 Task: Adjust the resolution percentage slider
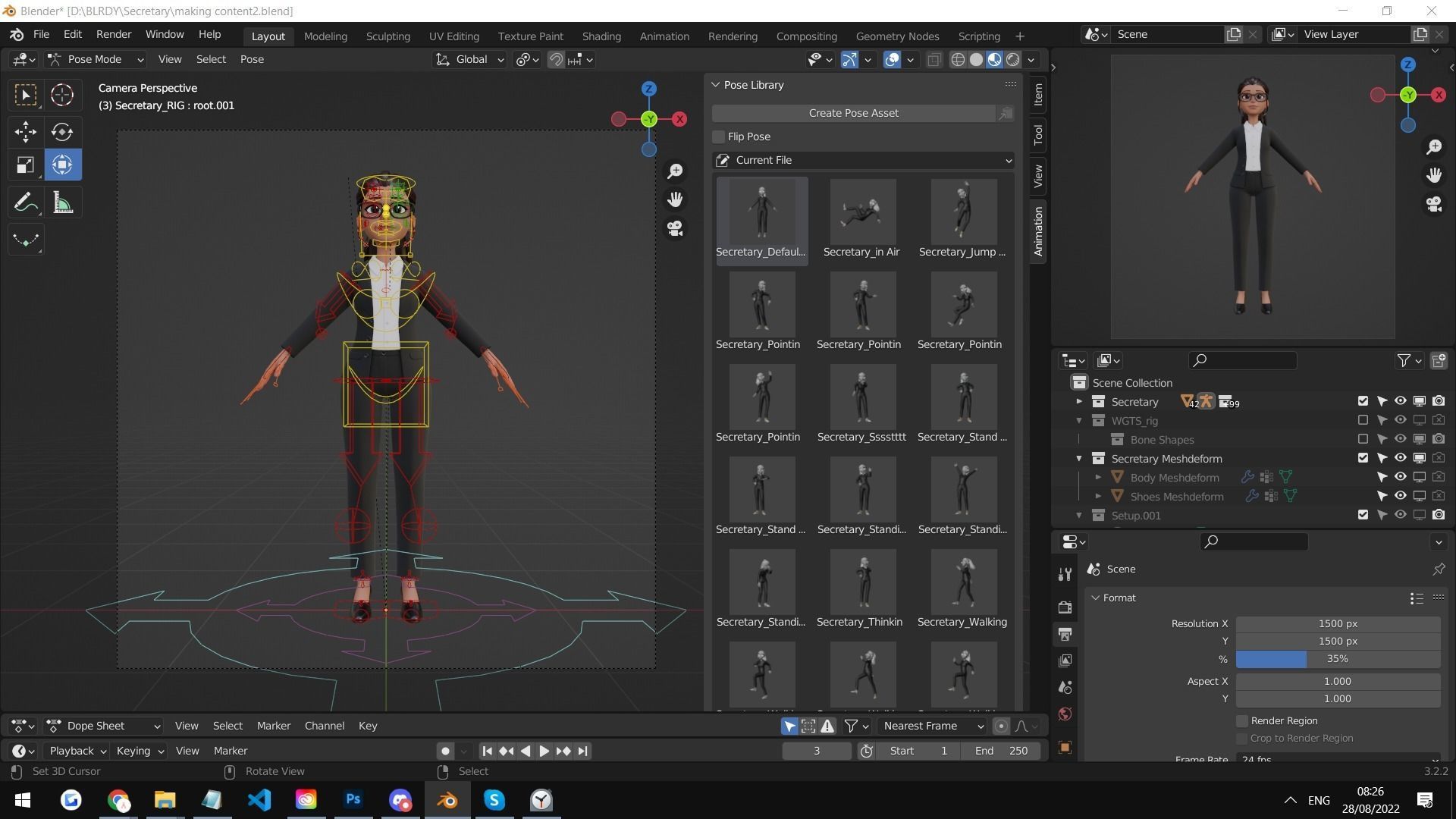pyautogui.click(x=1338, y=659)
